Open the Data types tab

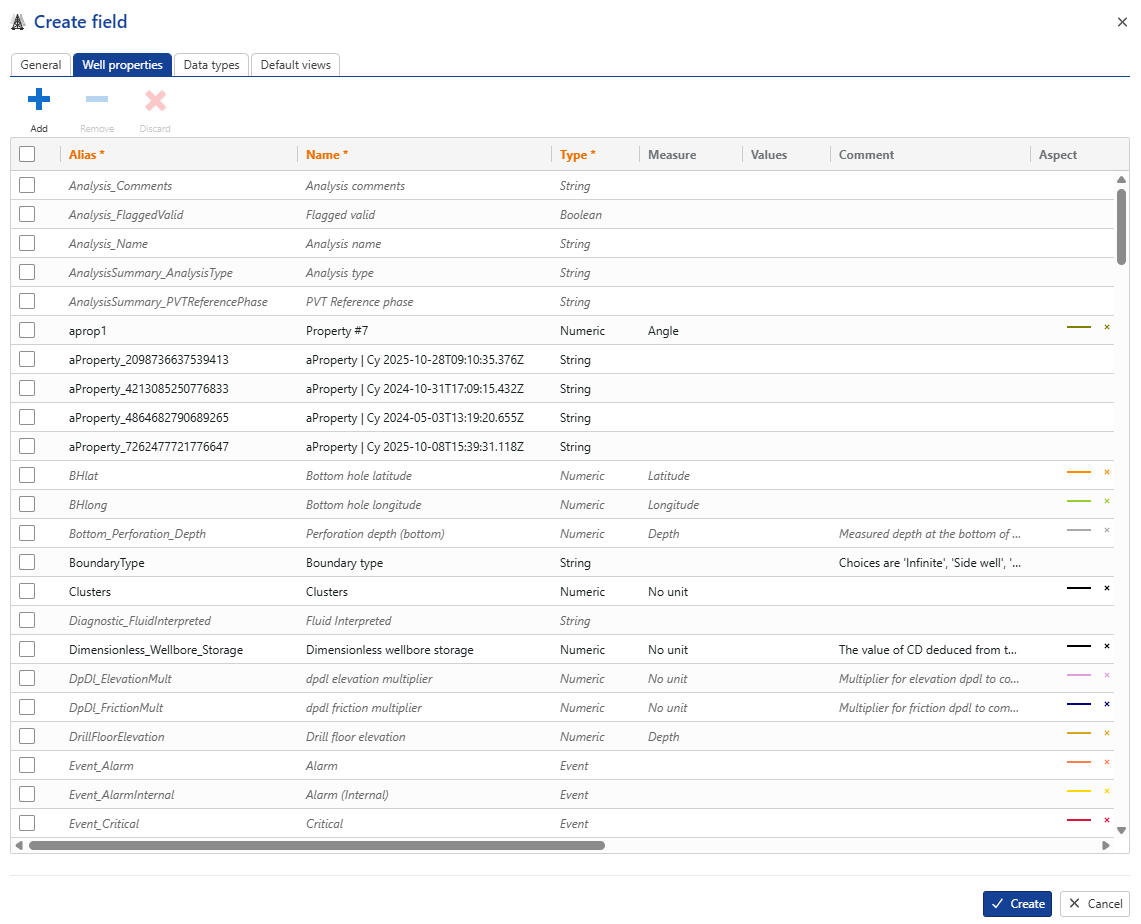(x=211, y=65)
